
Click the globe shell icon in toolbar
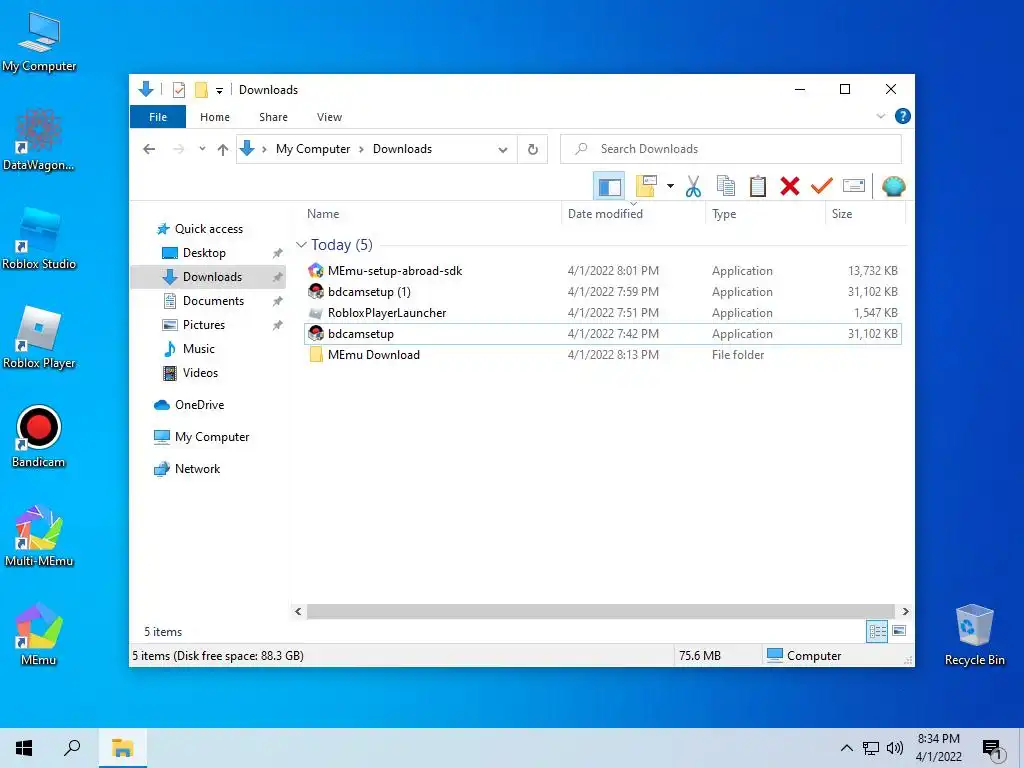[893, 186]
